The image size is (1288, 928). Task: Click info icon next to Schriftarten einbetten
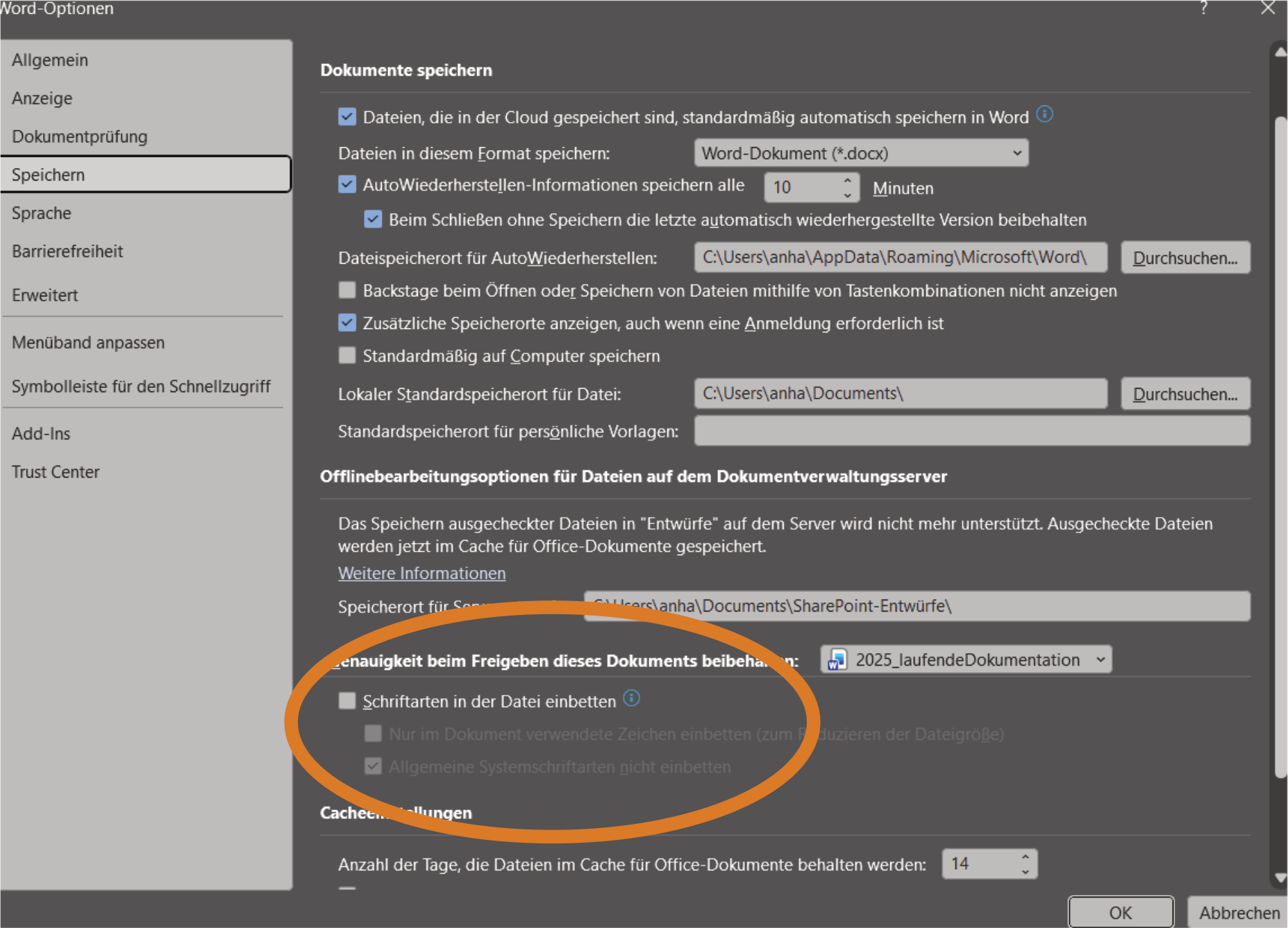[x=631, y=698]
